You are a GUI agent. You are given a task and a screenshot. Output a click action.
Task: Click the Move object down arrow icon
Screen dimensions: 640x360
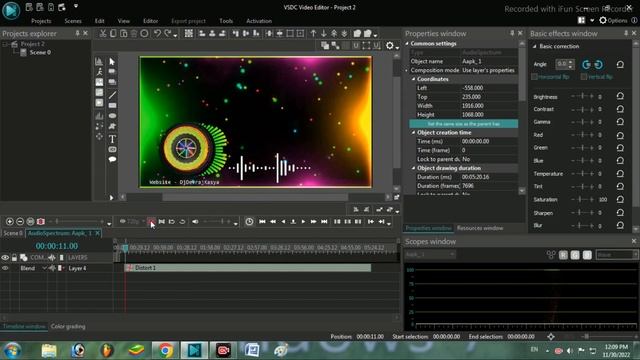click(x=324, y=33)
